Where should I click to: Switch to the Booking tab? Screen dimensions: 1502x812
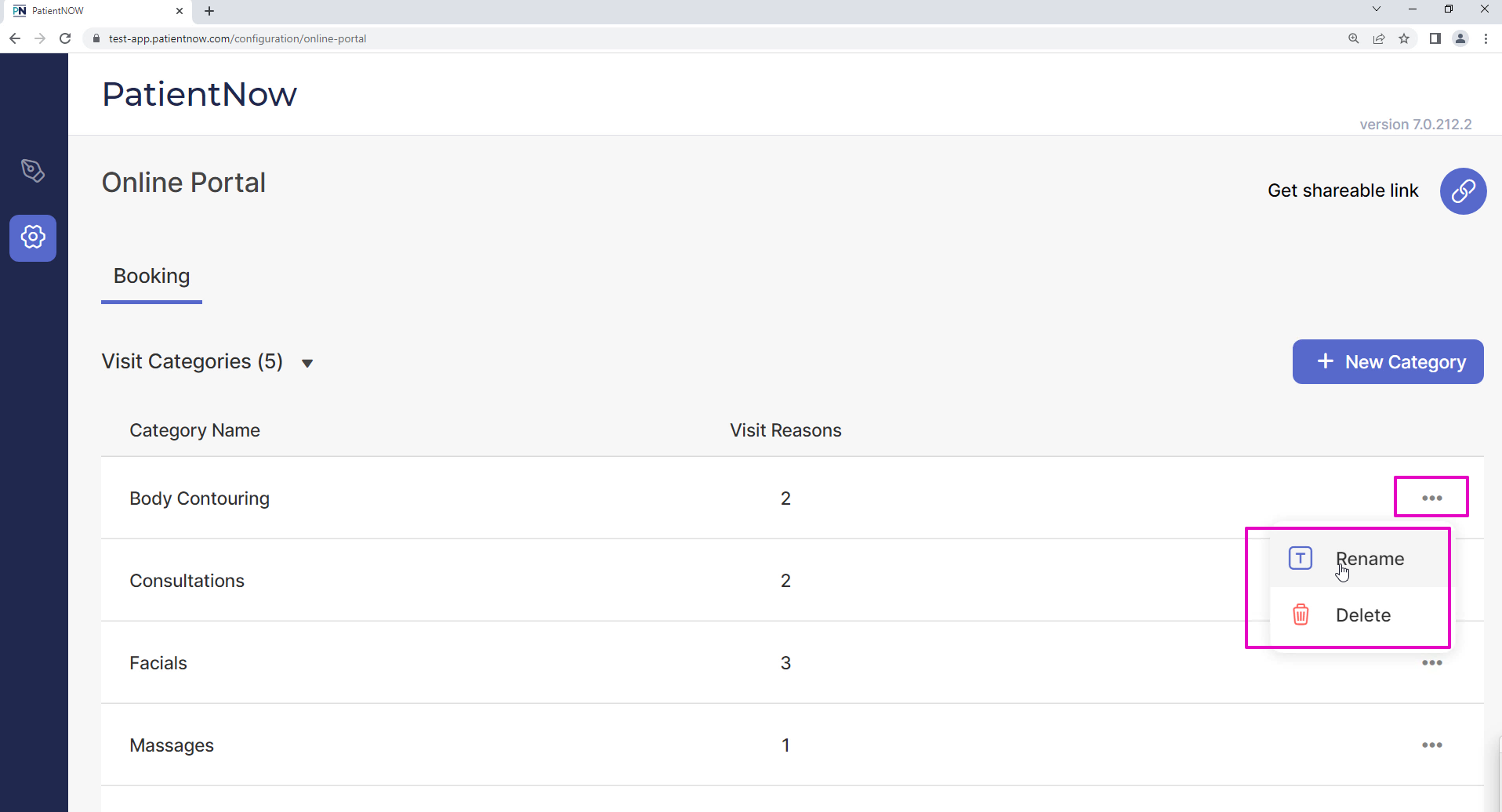[151, 276]
